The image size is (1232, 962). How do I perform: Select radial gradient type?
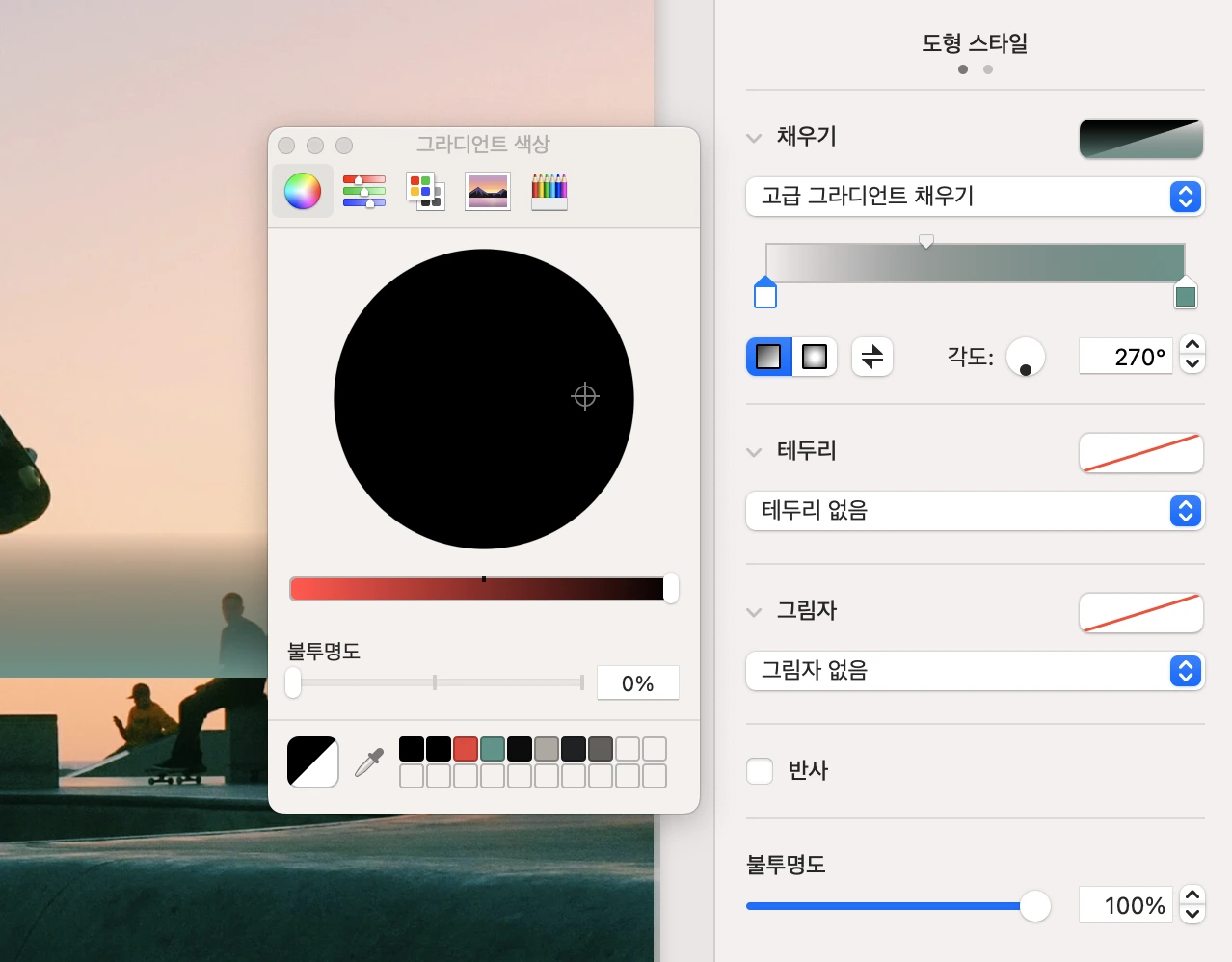tap(815, 357)
